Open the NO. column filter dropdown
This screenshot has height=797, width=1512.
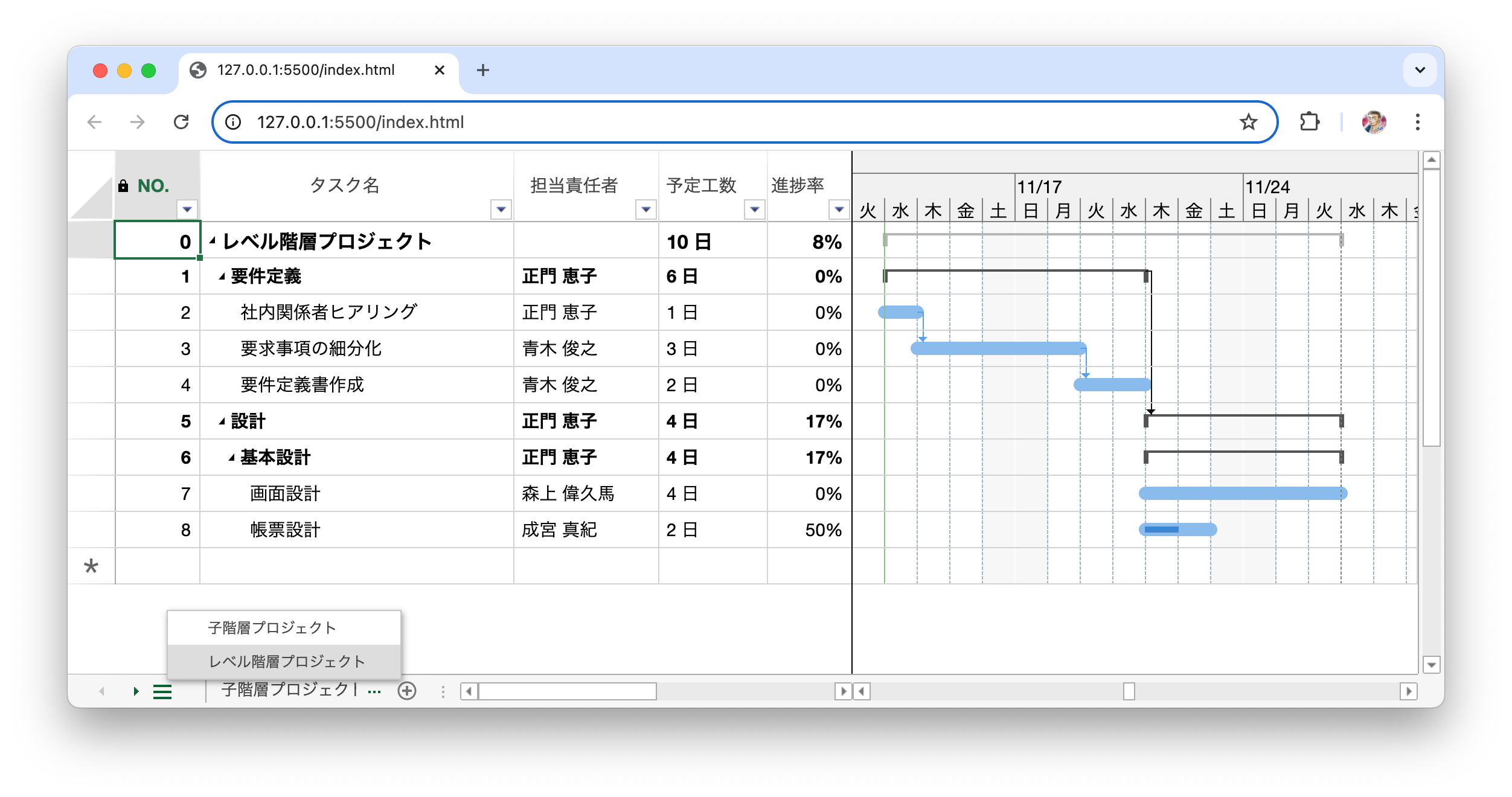pyautogui.click(x=187, y=210)
